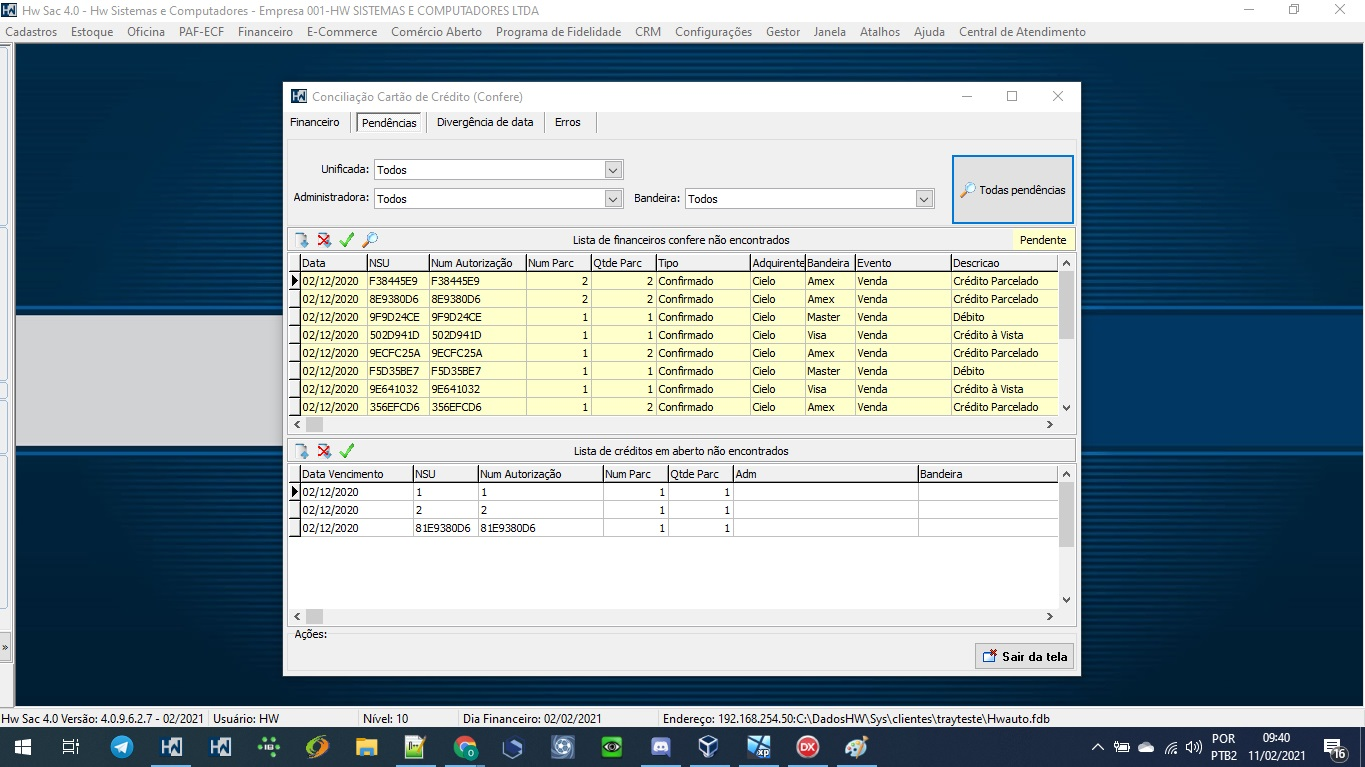Select the row with NSU 502D941D

[395, 335]
